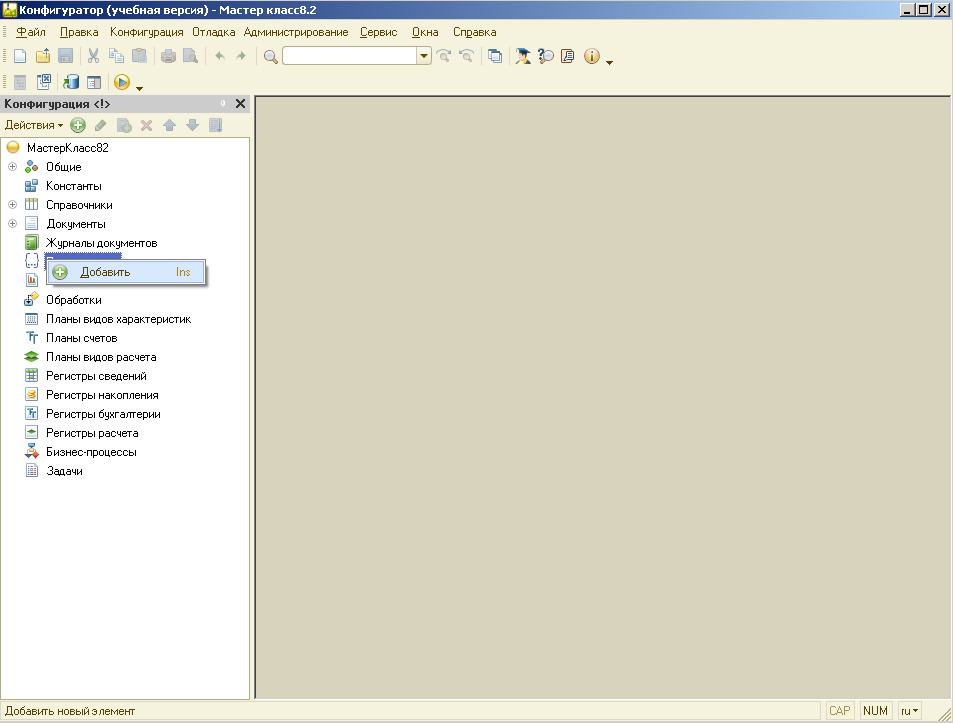Click the Move down arrow icon

pyautogui.click(x=193, y=125)
